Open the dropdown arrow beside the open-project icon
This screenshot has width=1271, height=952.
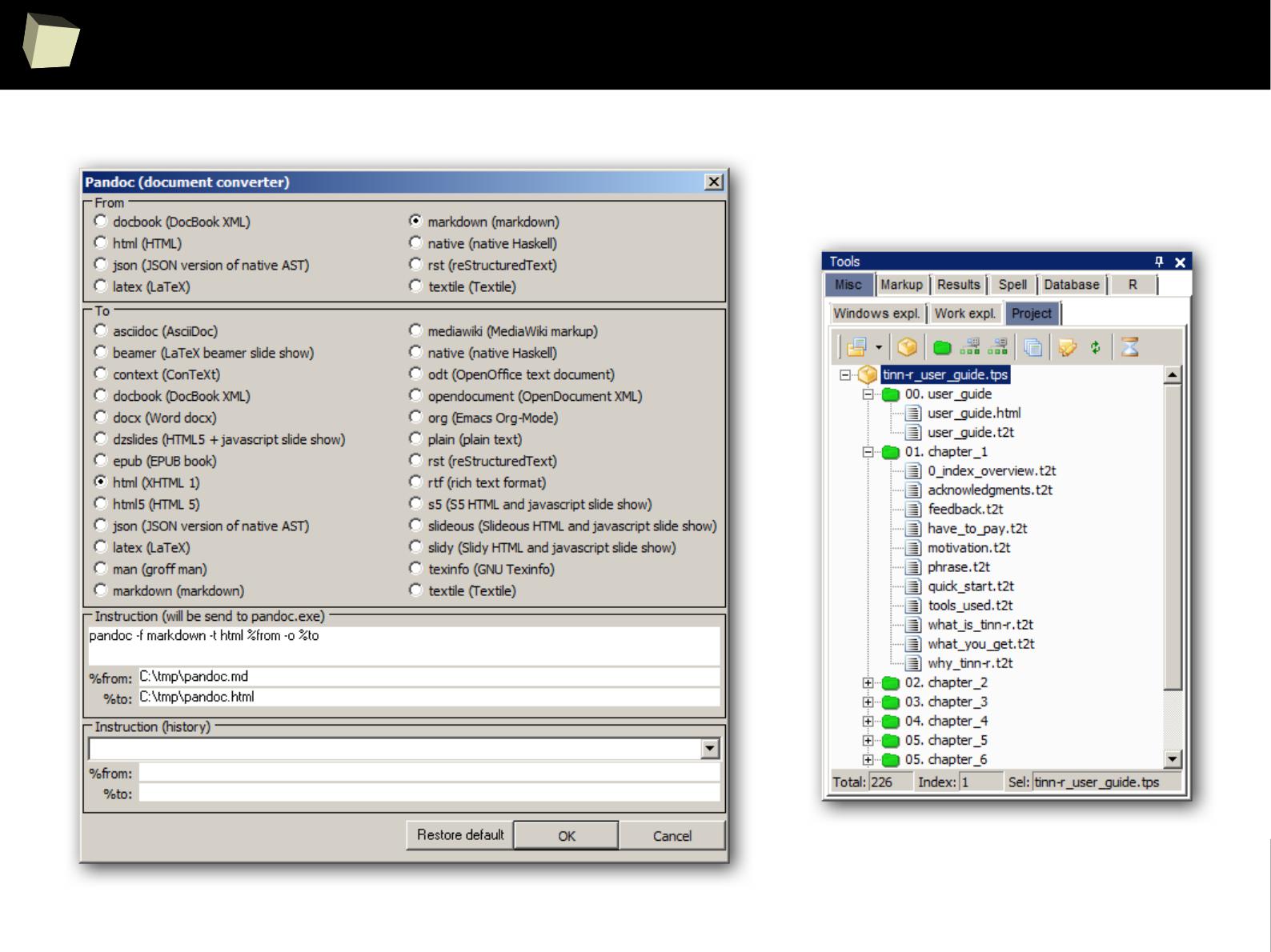tap(878, 347)
